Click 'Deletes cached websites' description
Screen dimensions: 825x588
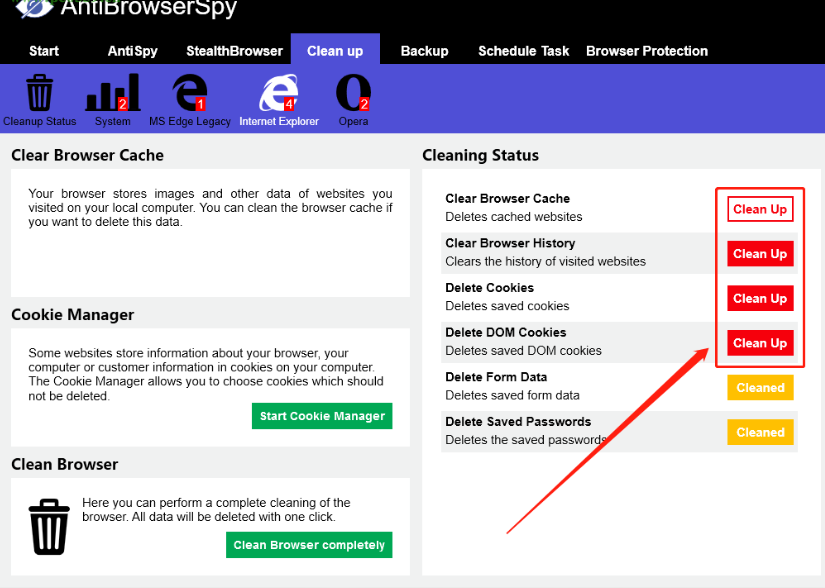pyautogui.click(x=514, y=217)
